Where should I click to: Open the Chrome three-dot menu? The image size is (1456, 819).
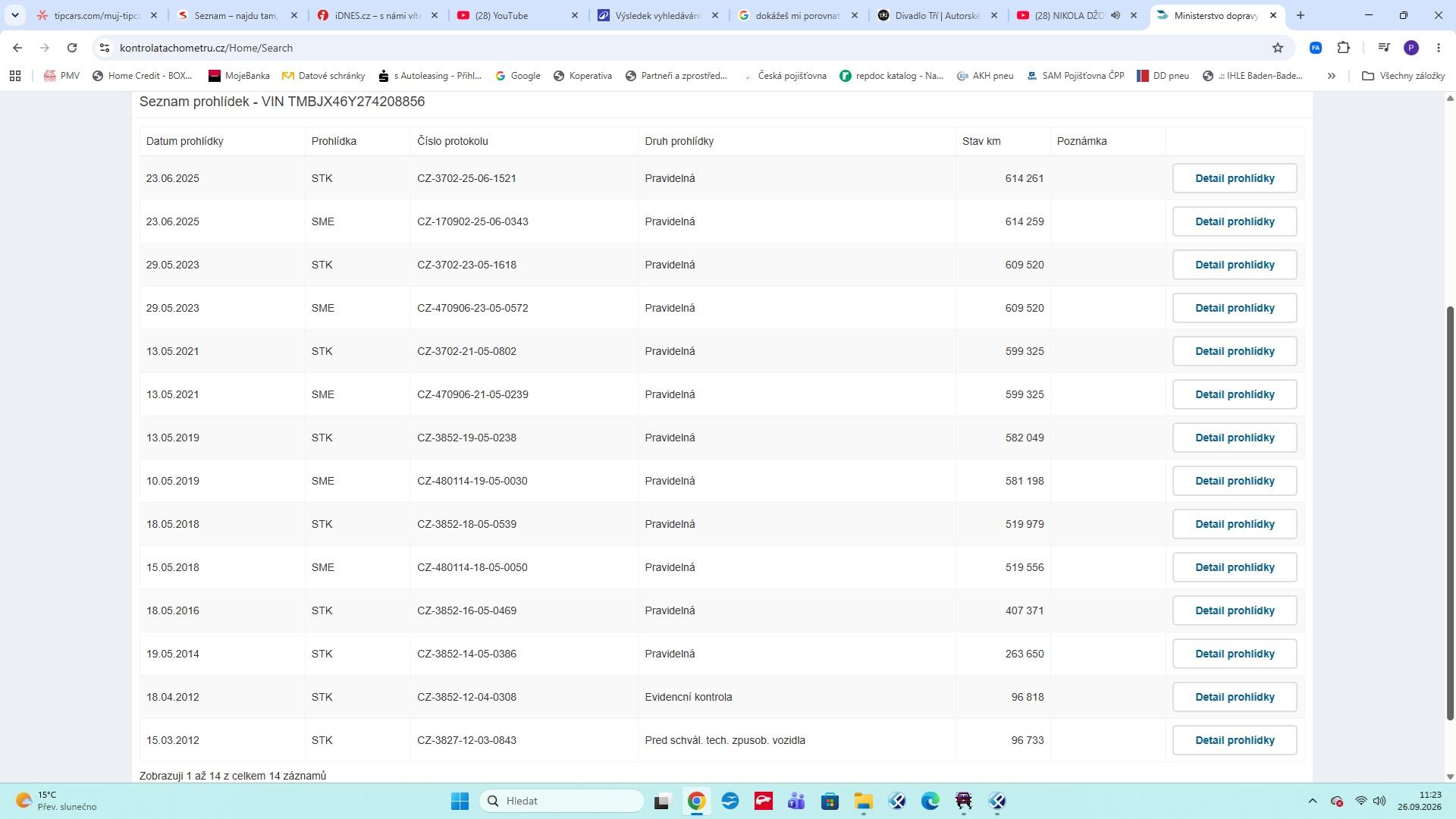pyautogui.click(x=1439, y=48)
